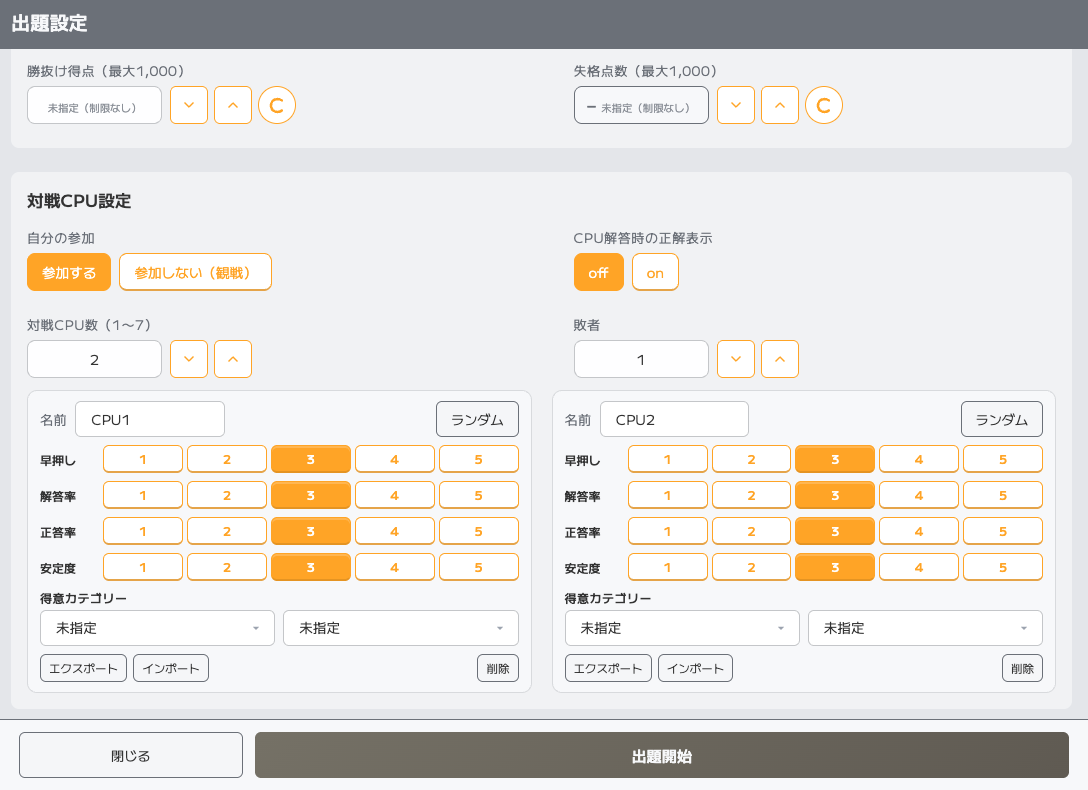Edit the CPU2 name field
Screen dimensions: 1088x790
[674, 419]
